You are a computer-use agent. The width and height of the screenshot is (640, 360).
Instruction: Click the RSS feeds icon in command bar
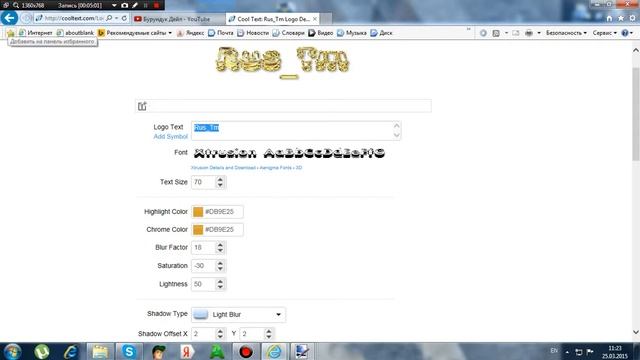tap(496, 33)
